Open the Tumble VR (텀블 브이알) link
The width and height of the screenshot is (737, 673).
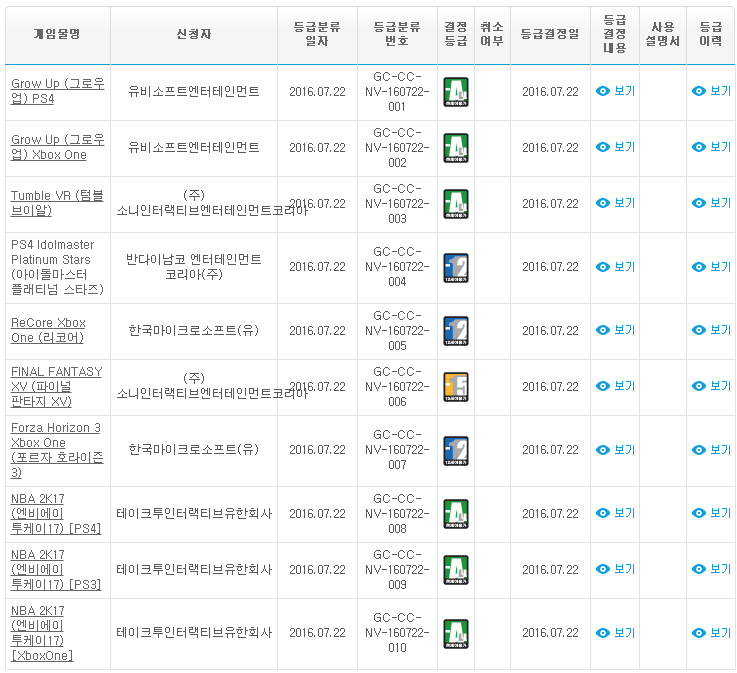pyautogui.click(x=57, y=203)
